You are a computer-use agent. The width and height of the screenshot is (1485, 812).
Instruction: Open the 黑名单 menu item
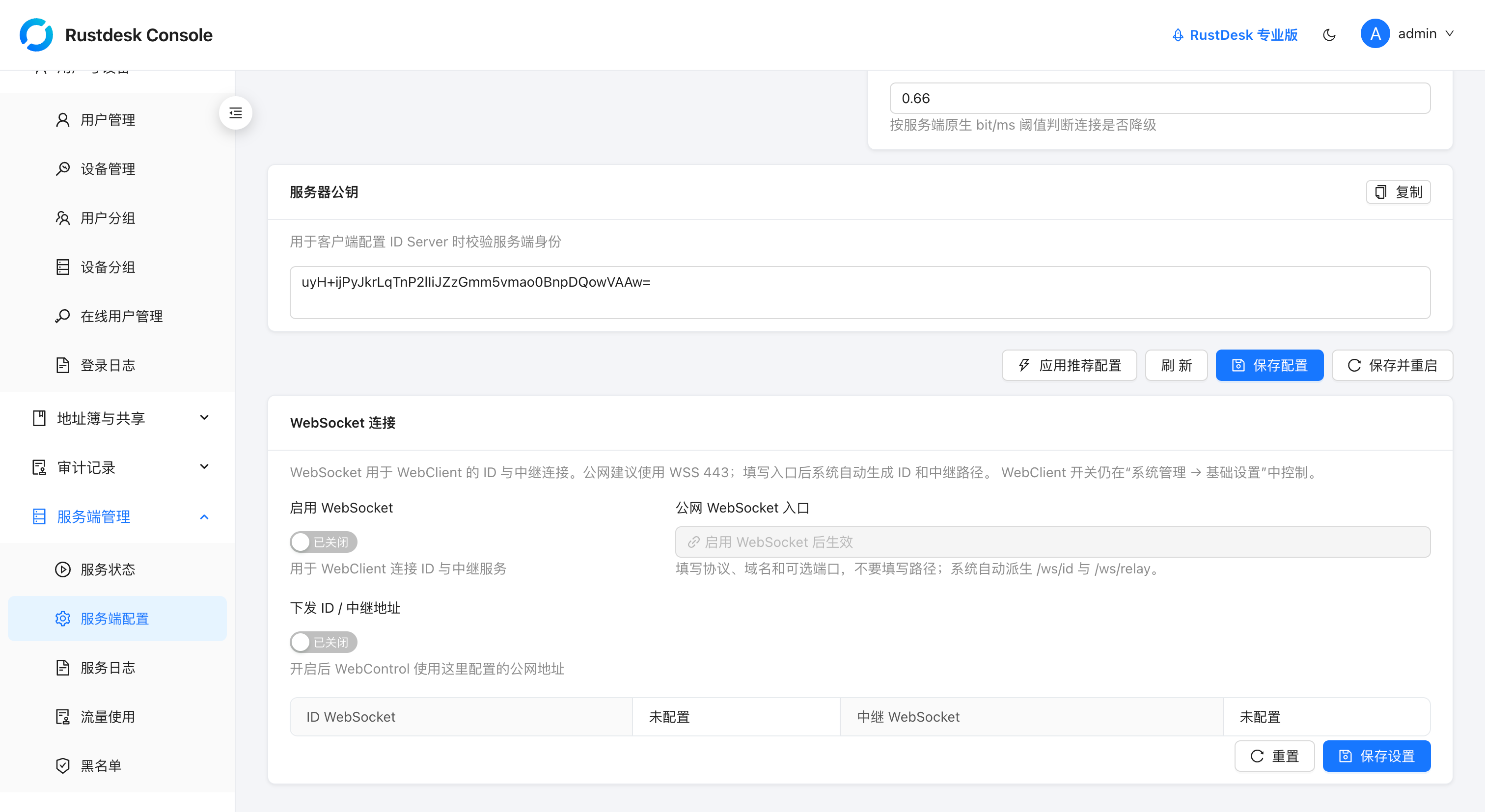point(117,765)
